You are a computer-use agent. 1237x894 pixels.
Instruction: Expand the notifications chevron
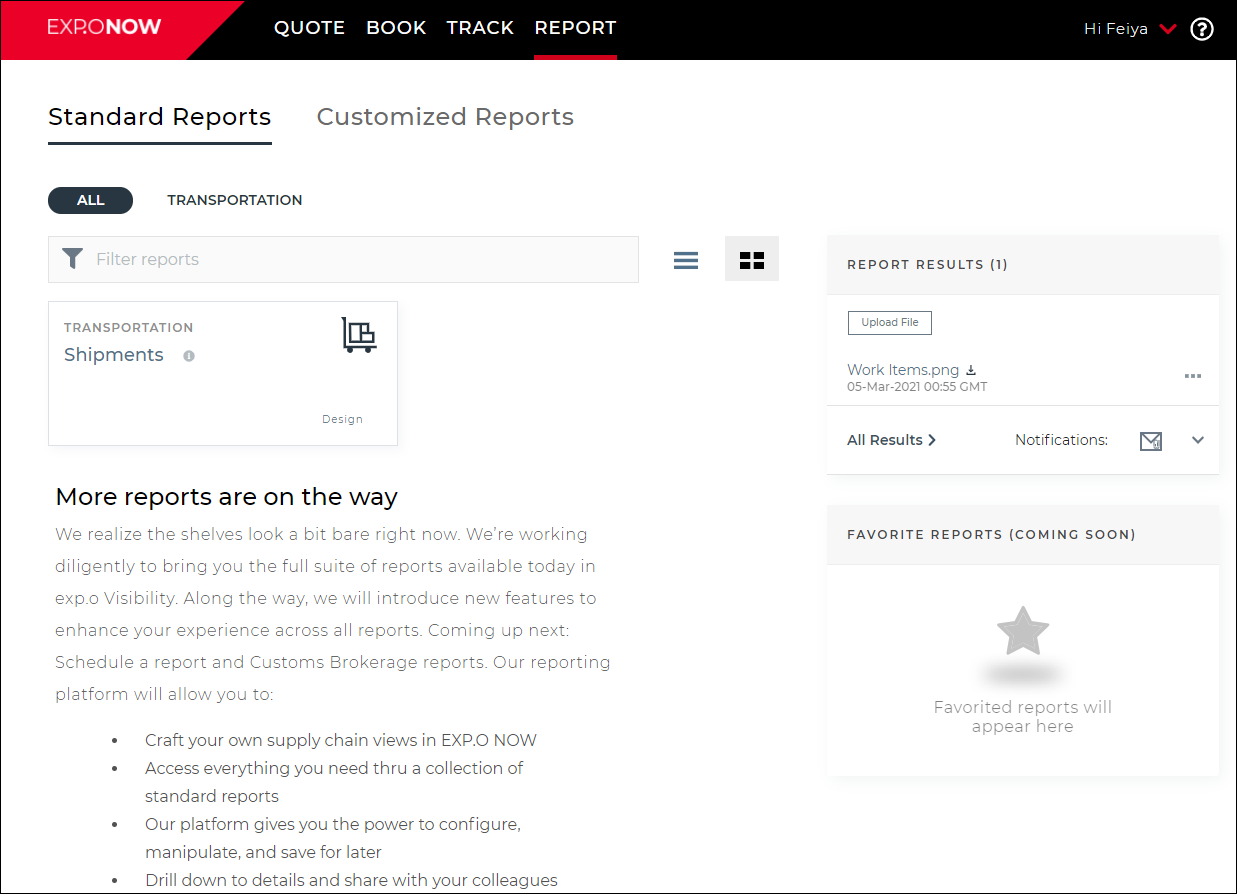(x=1198, y=440)
